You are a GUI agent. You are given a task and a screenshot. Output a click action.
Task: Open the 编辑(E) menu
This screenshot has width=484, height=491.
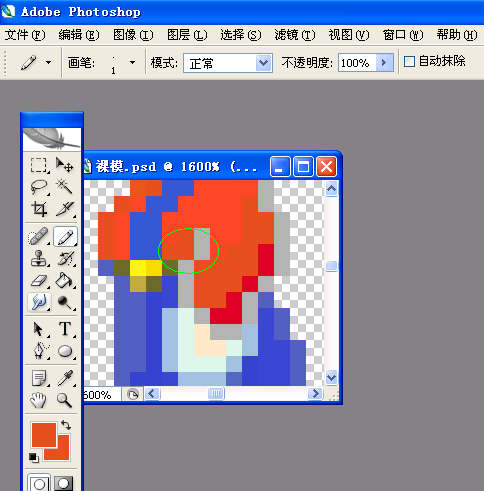[x=79, y=35]
